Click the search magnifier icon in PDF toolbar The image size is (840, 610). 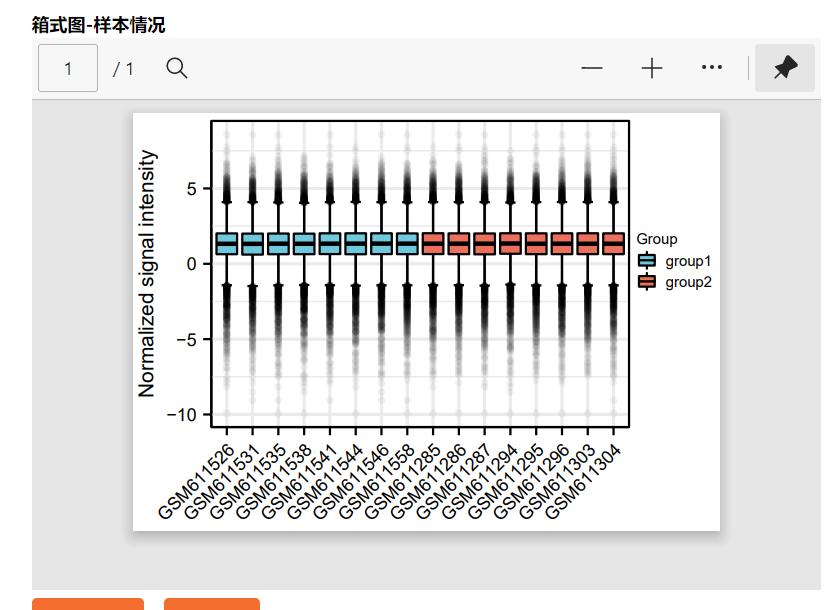point(176,69)
